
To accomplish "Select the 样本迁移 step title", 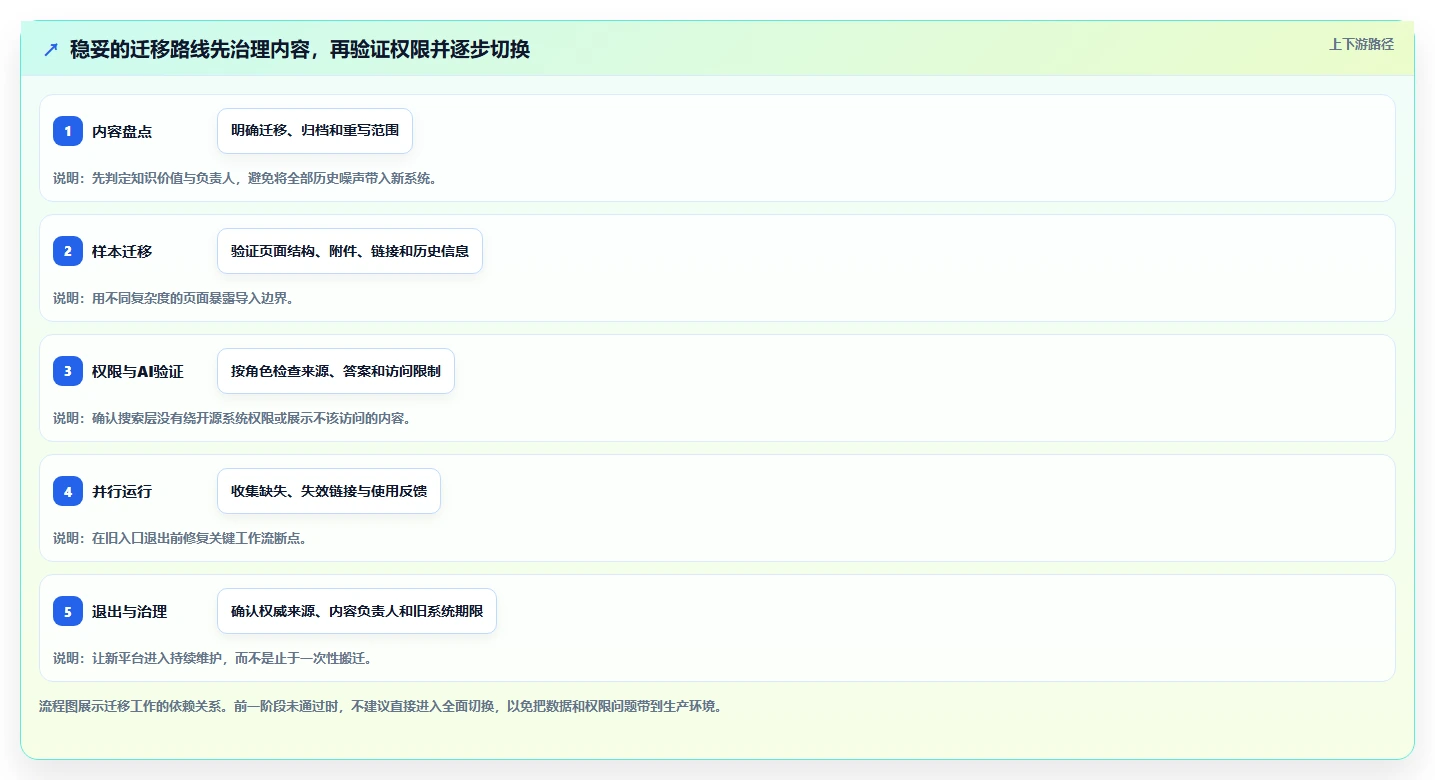I will (122, 251).
